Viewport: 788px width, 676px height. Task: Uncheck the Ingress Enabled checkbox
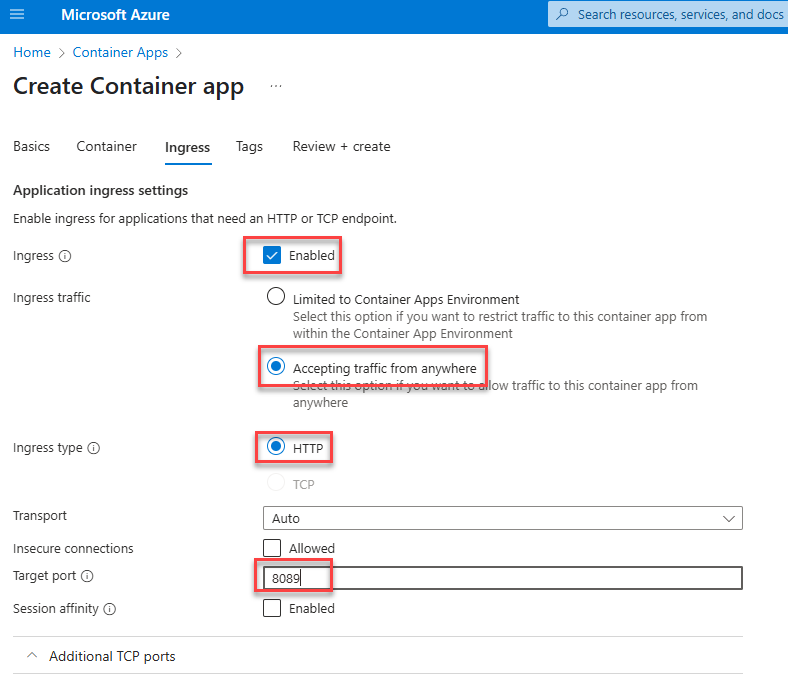point(273,255)
